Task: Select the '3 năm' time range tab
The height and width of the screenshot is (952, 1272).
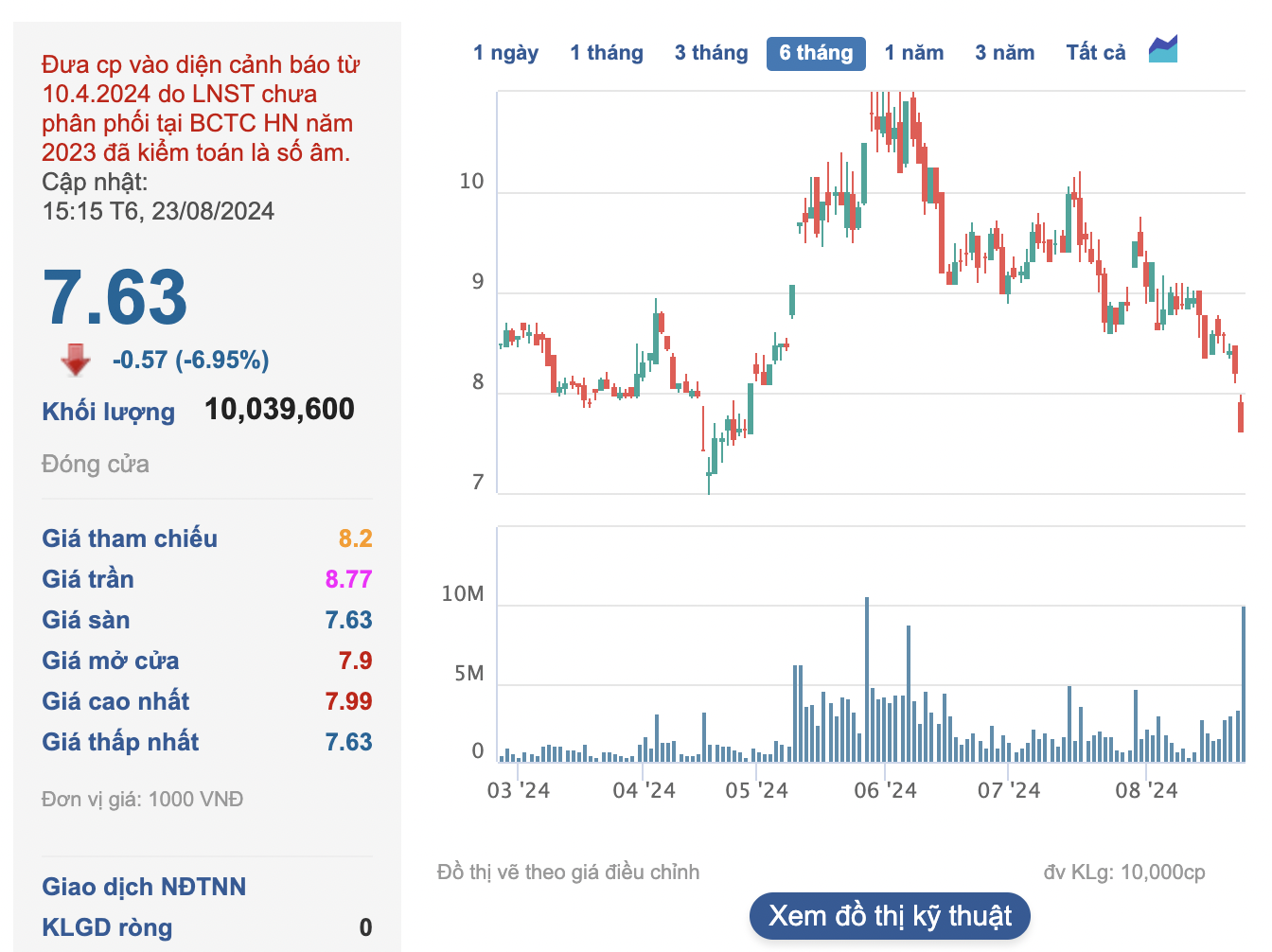Action: coord(1005,53)
